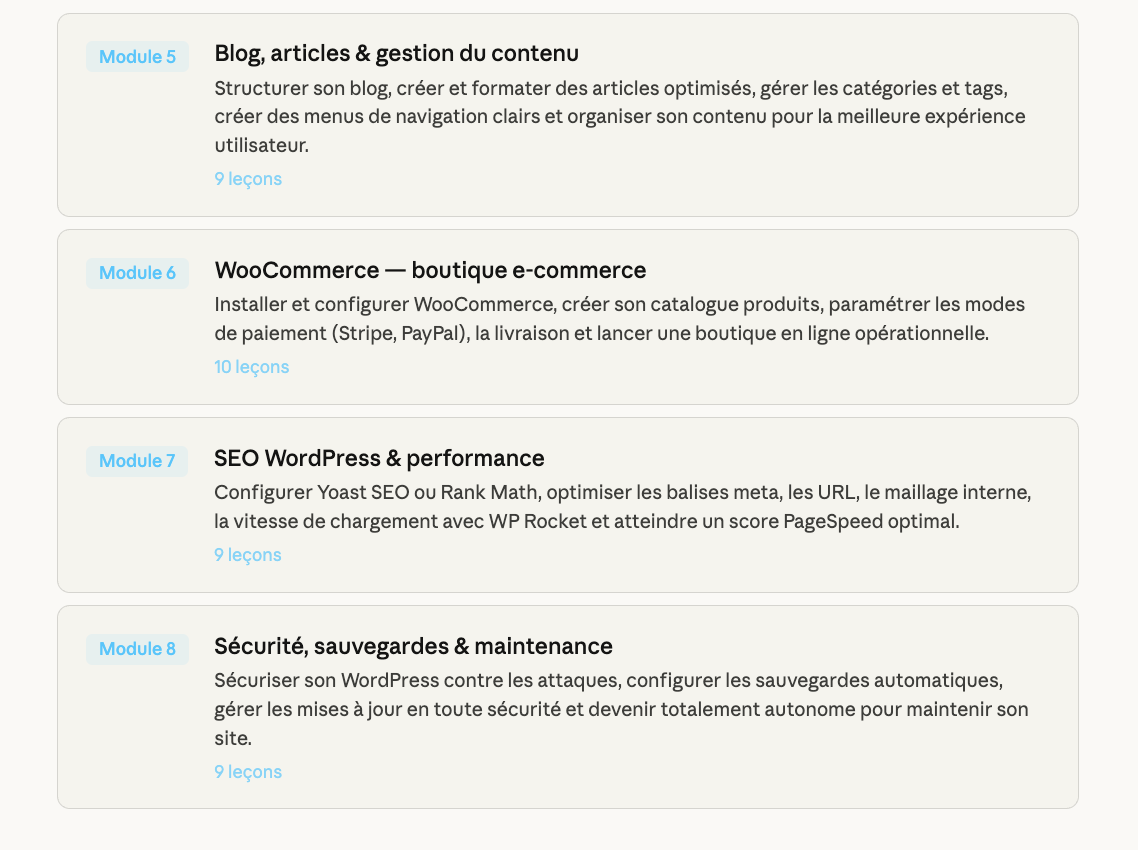Click '9 leçons' under Sécurité module
This screenshot has height=850, width=1138.
point(248,772)
